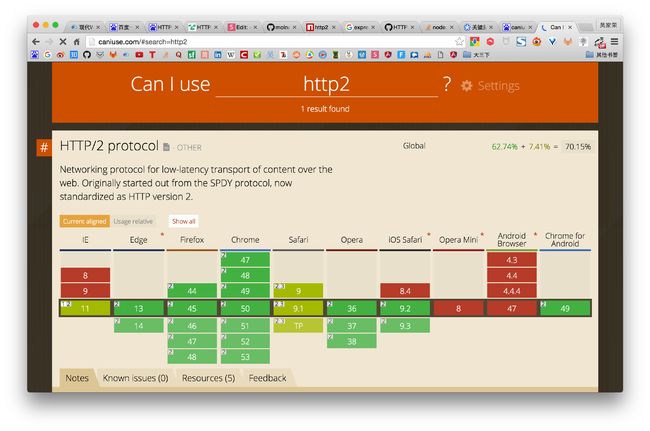Screen dimensions: 650x431
Task: Switch to the GitHub 'moln' browser tab
Action: (x=281, y=27)
